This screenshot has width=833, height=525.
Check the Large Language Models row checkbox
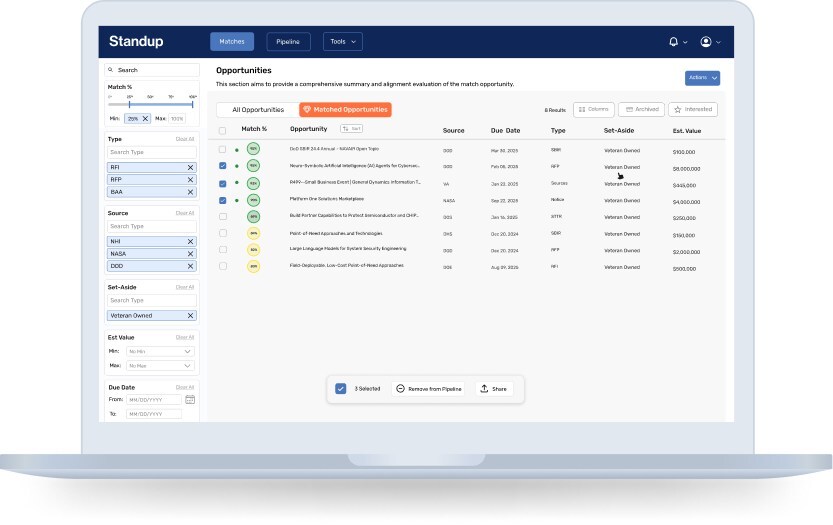pyautogui.click(x=223, y=249)
